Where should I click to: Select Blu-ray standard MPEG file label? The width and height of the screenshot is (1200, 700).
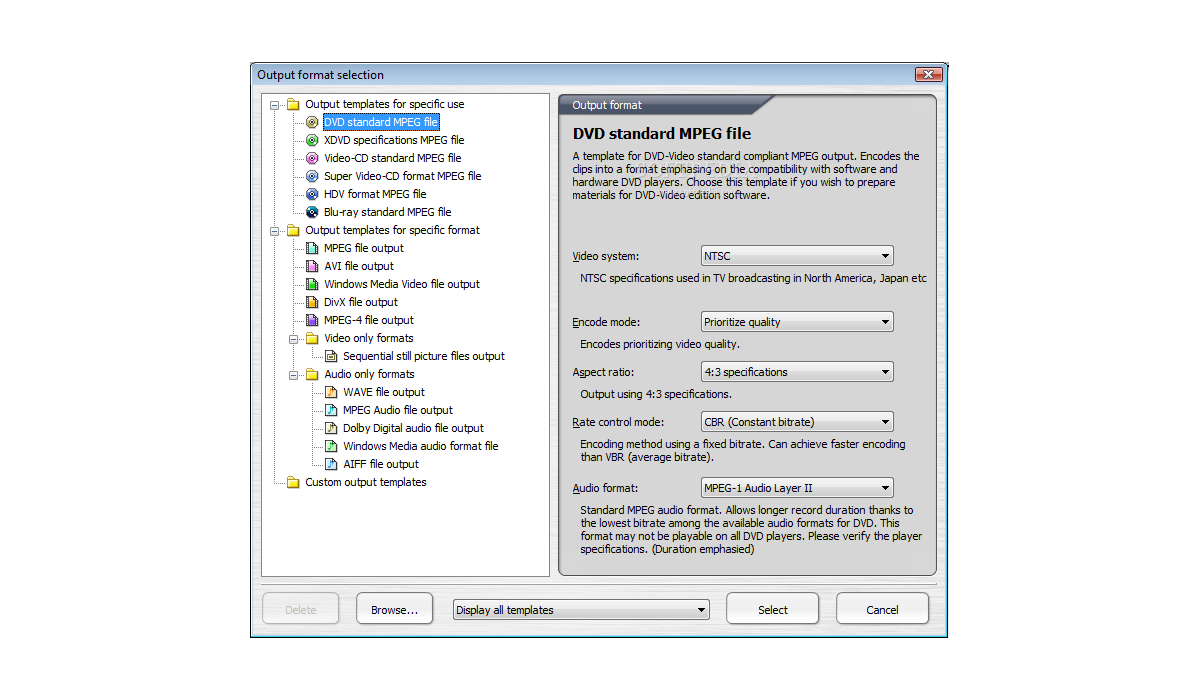387,212
